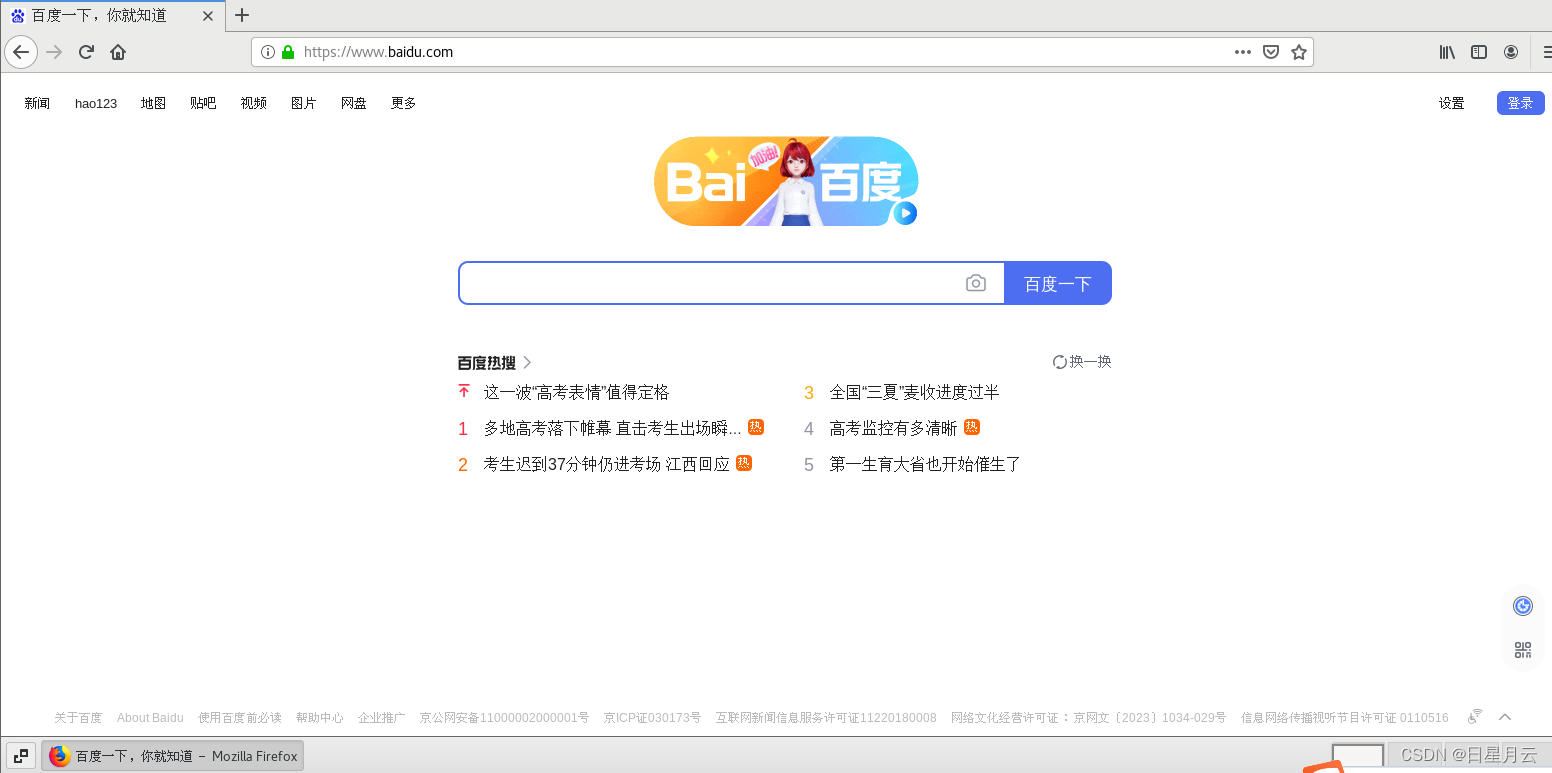The image size is (1552, 773).
Task: Open Firefox account avatar icon
Action: tap(1511, 52)
